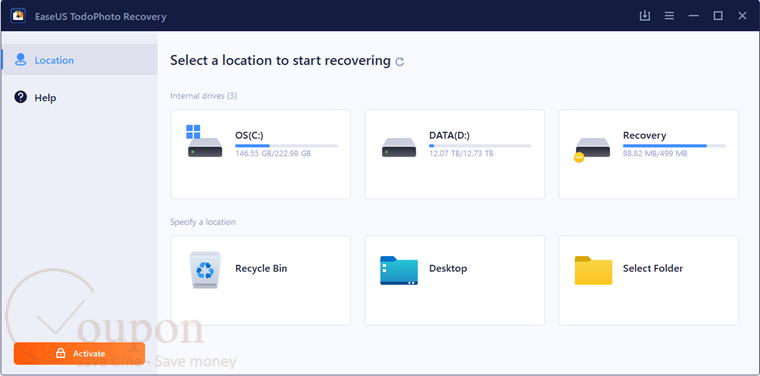The image size is (760, 376).
Task: Click the Help question mark icon
Action: pos(20,97)
